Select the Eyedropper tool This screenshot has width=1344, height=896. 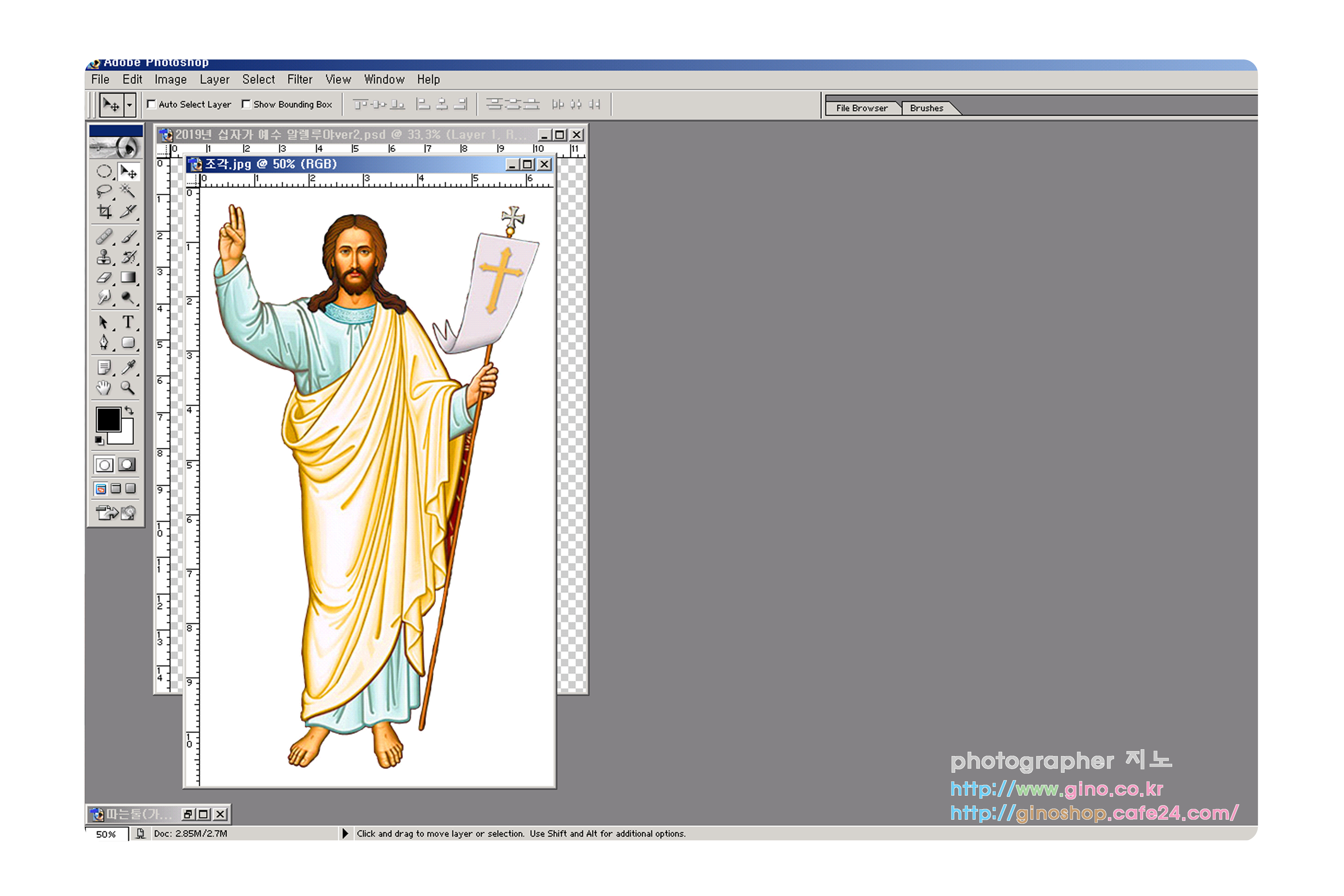pyautogui.click(x=128, y=367)
